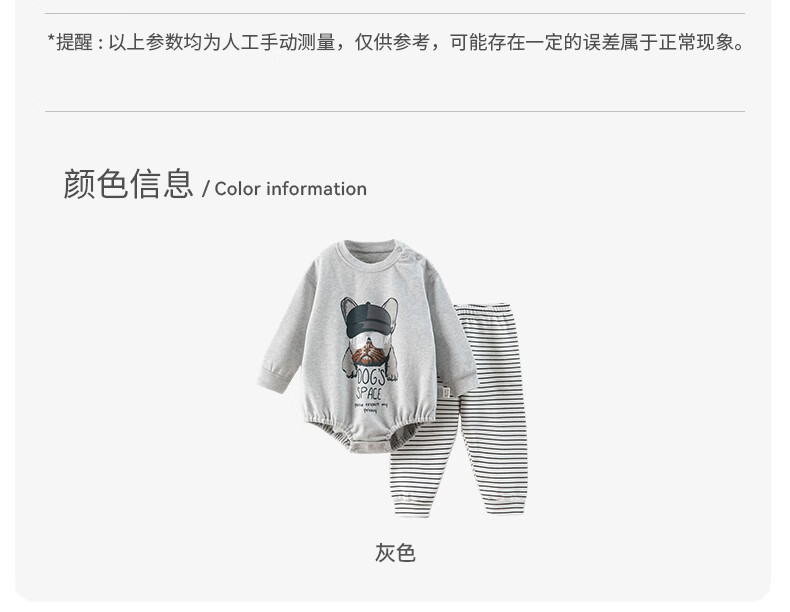Click the gray bodysuit product image
This screenshot has width=790, height=612.
(x=368, y=347)
